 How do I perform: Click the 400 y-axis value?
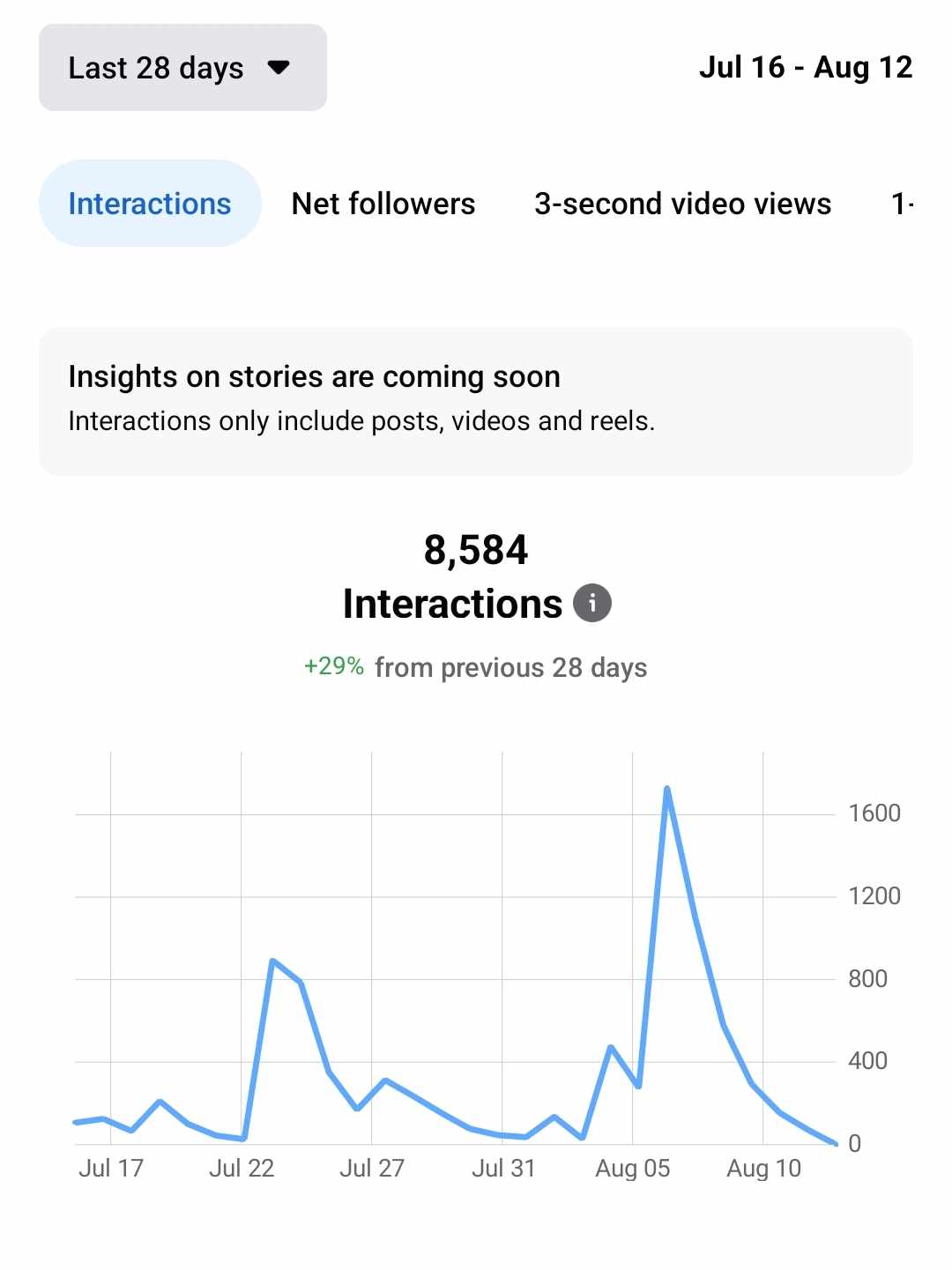[867, 1061]
